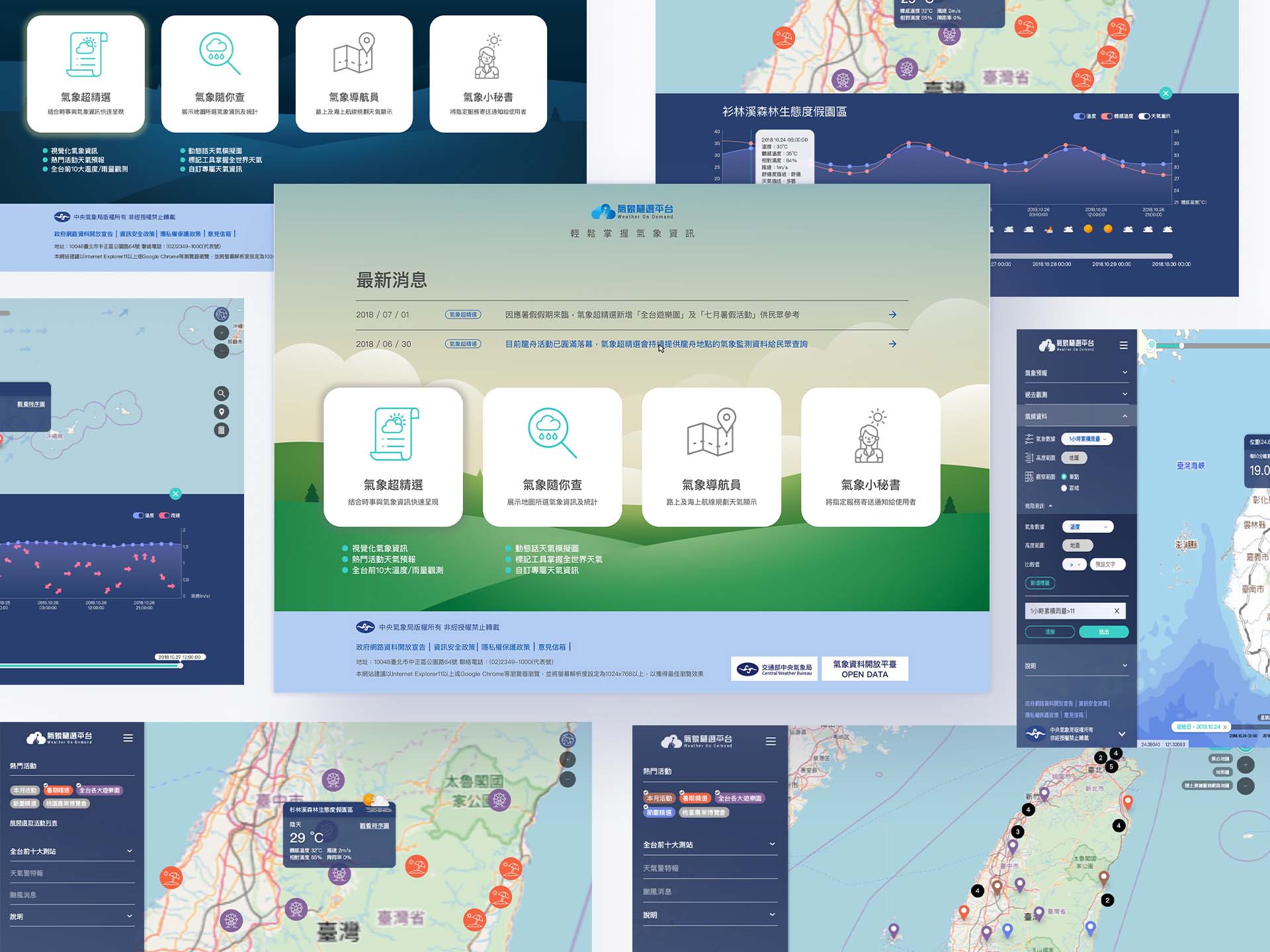This screenshot has height=952, width=1270.
Task: Open hamburger menu in 氣候資料 sidebar panel
Action: pos(1123,345)
